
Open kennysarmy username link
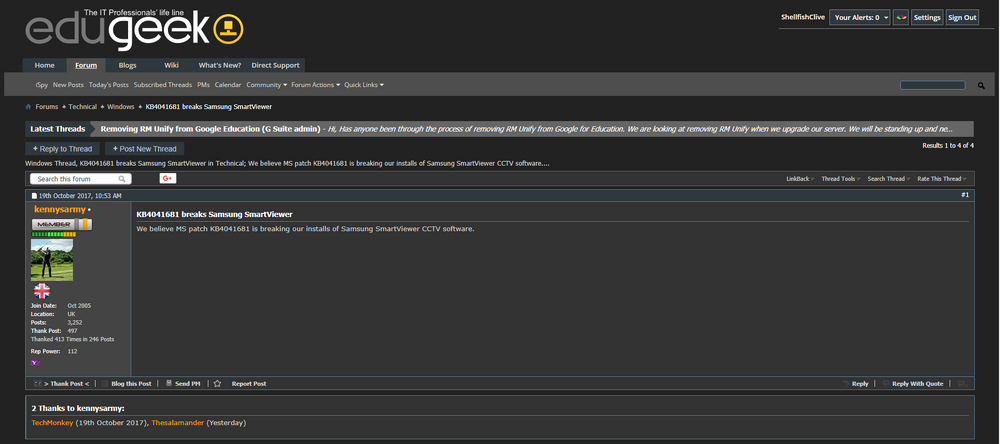click(x=59, y=209)
